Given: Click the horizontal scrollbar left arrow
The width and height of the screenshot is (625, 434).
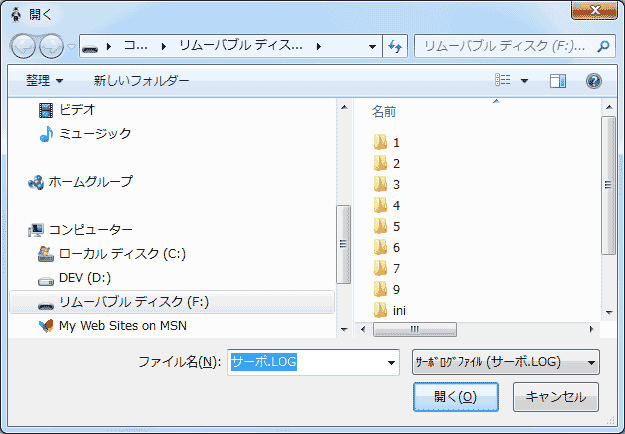Looking at the screenshot, I should click(363, 329).
